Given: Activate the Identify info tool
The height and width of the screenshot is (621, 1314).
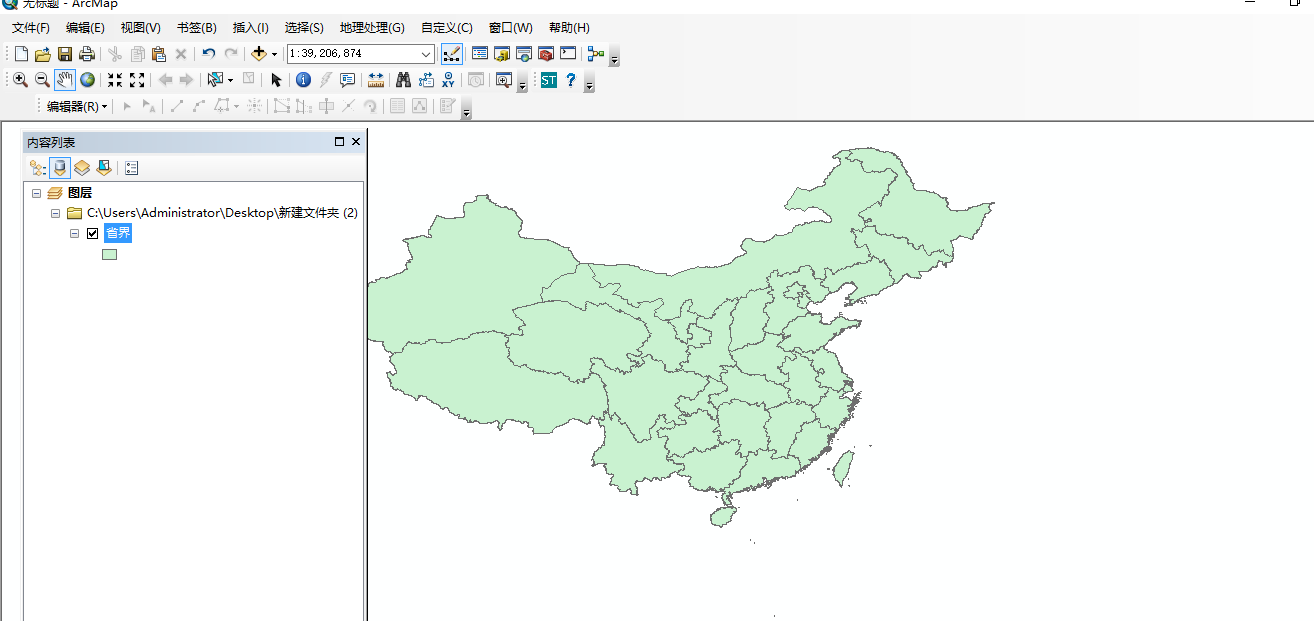Looking at the screenshot, I should point(303,80).
